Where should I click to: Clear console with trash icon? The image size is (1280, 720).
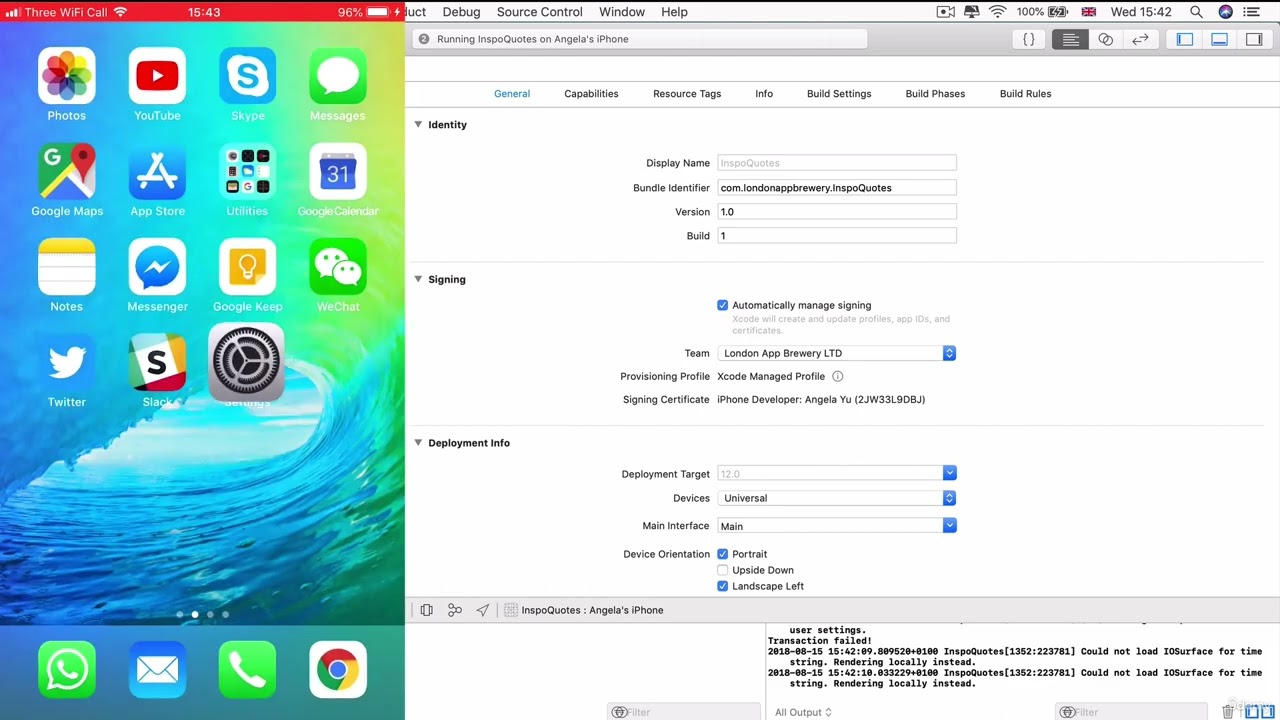coord(1228,712)
